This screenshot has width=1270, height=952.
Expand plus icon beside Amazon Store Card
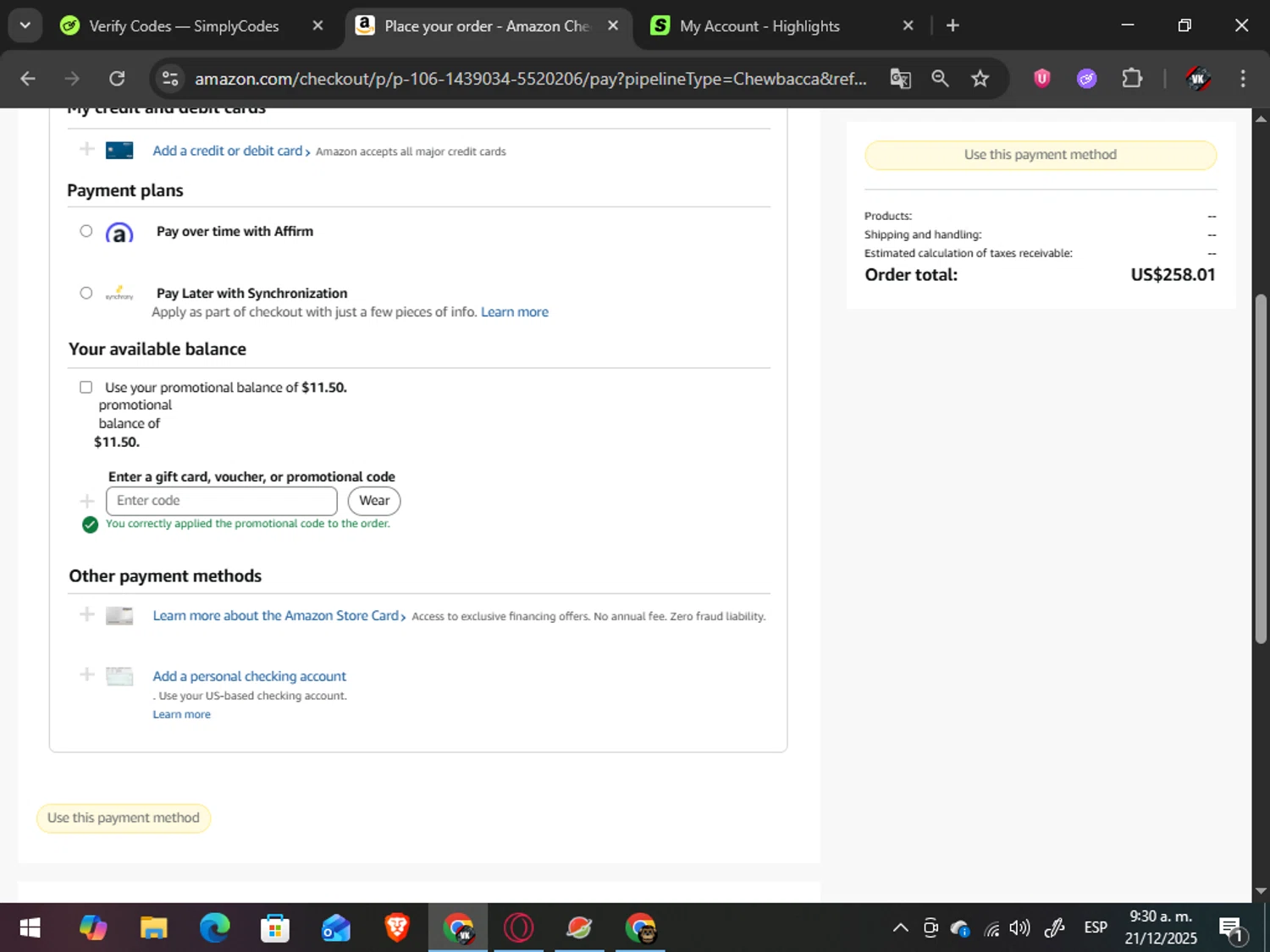(86, 614)
